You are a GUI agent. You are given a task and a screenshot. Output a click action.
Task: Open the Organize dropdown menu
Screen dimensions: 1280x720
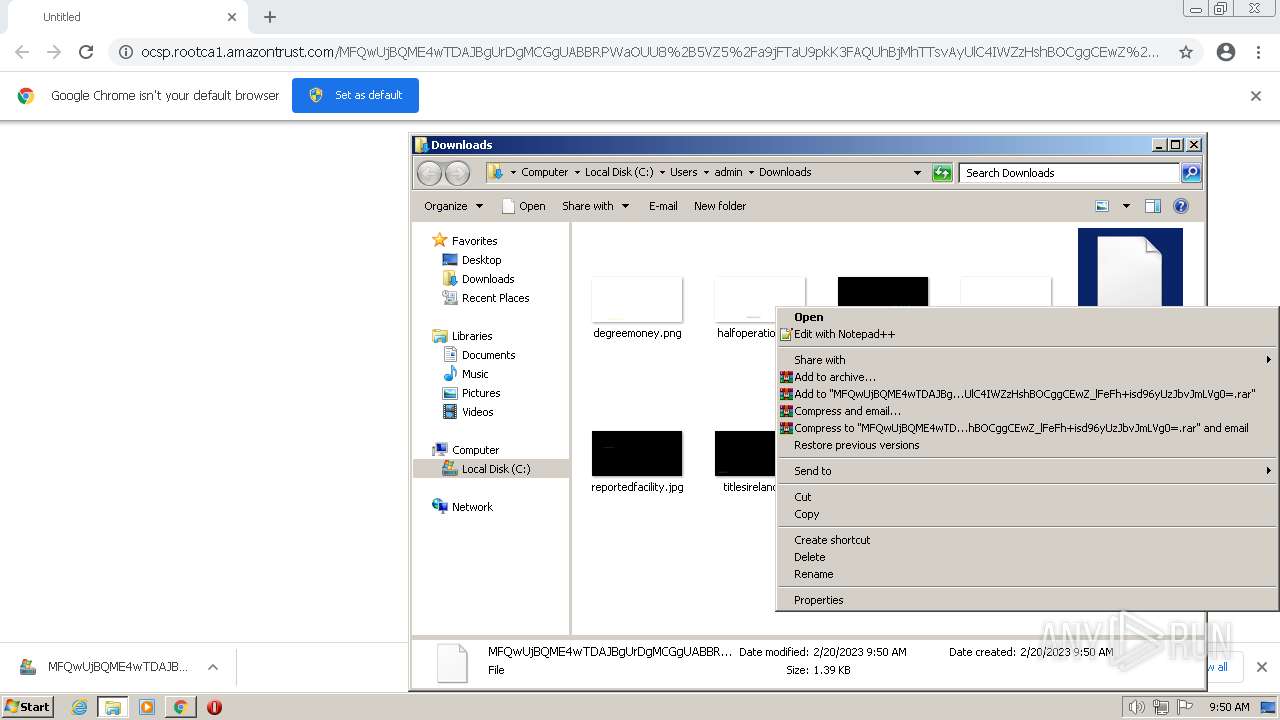(453, 206)
